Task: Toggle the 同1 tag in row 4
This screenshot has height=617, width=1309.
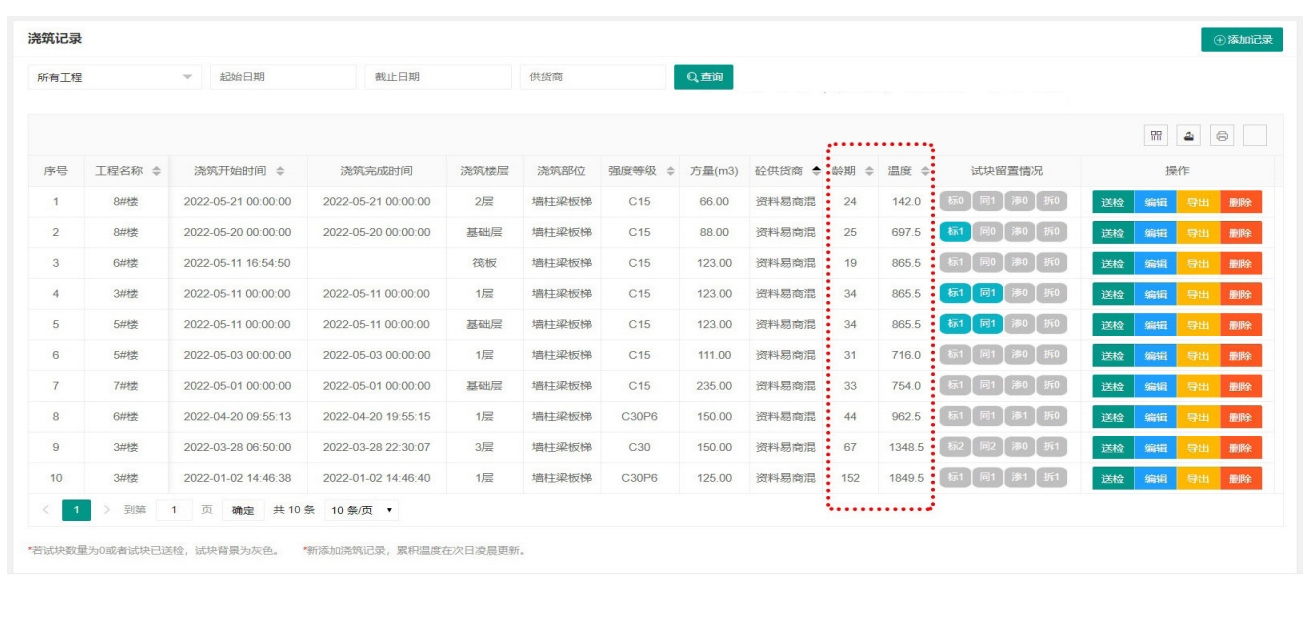Action: 987,294
